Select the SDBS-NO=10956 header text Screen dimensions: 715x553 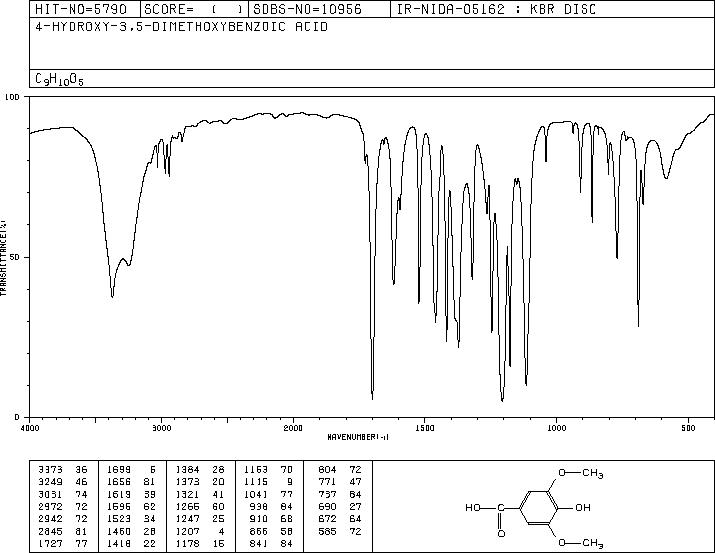307,9
